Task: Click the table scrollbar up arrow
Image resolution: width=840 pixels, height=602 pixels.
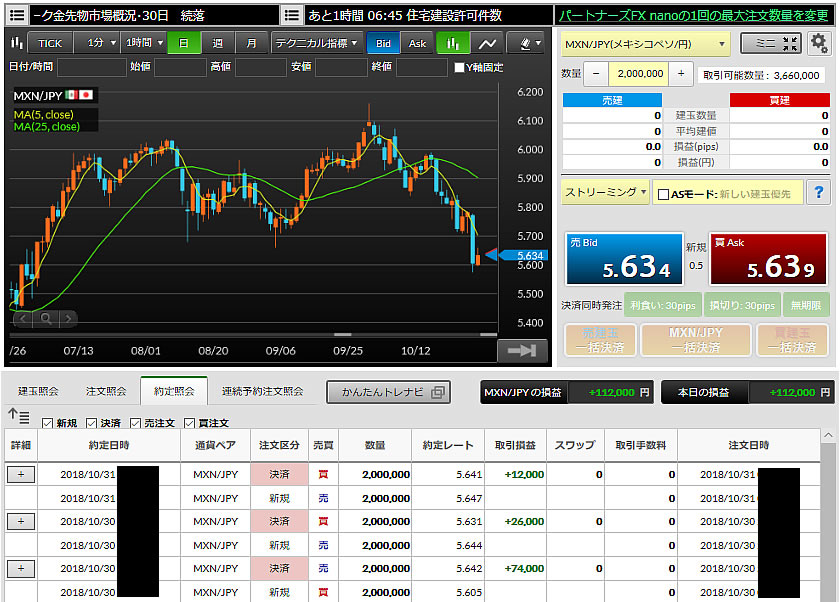Action: click(x=828, y=436)
